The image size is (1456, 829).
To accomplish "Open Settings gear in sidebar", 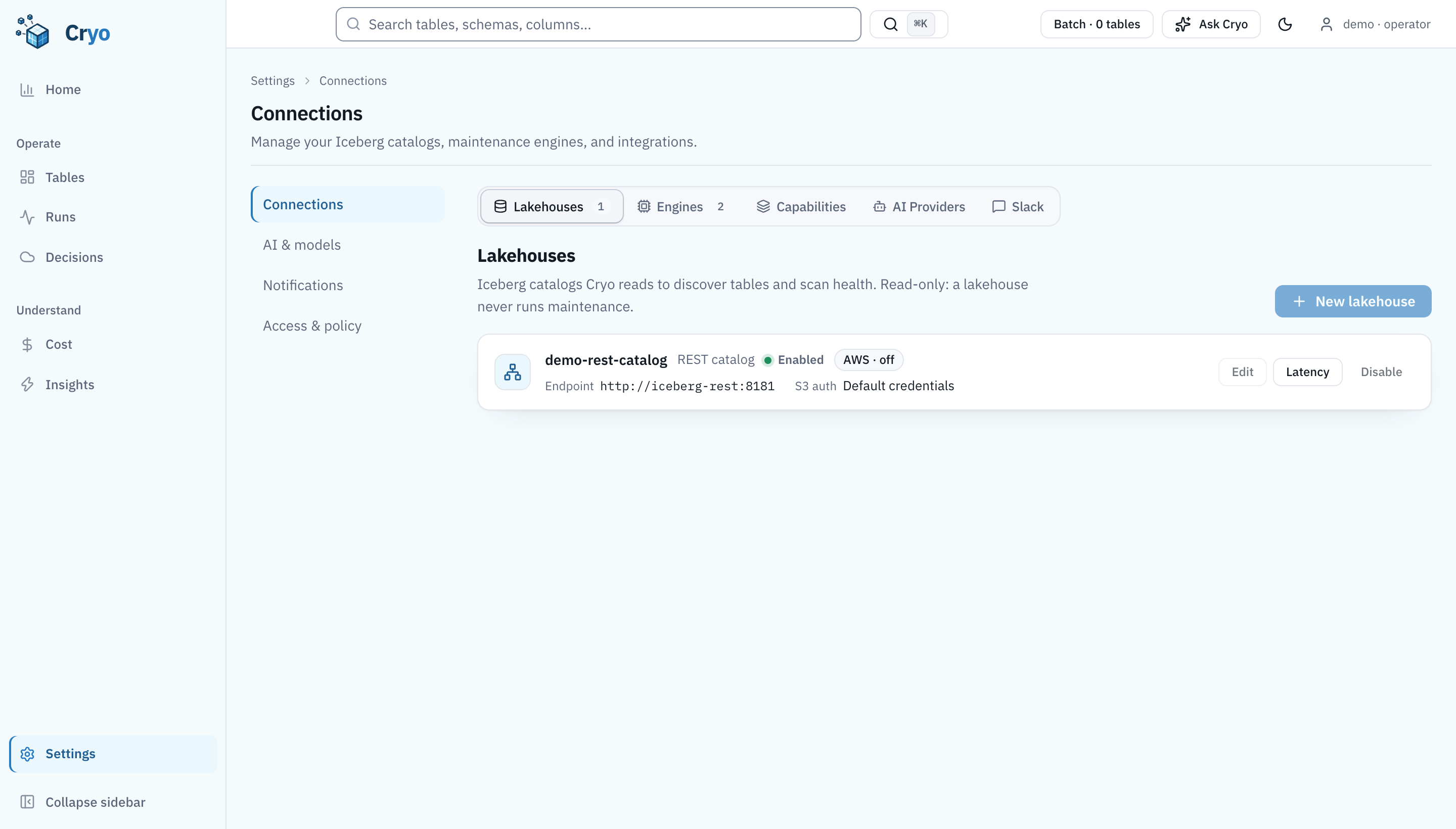I will point(113,754).
